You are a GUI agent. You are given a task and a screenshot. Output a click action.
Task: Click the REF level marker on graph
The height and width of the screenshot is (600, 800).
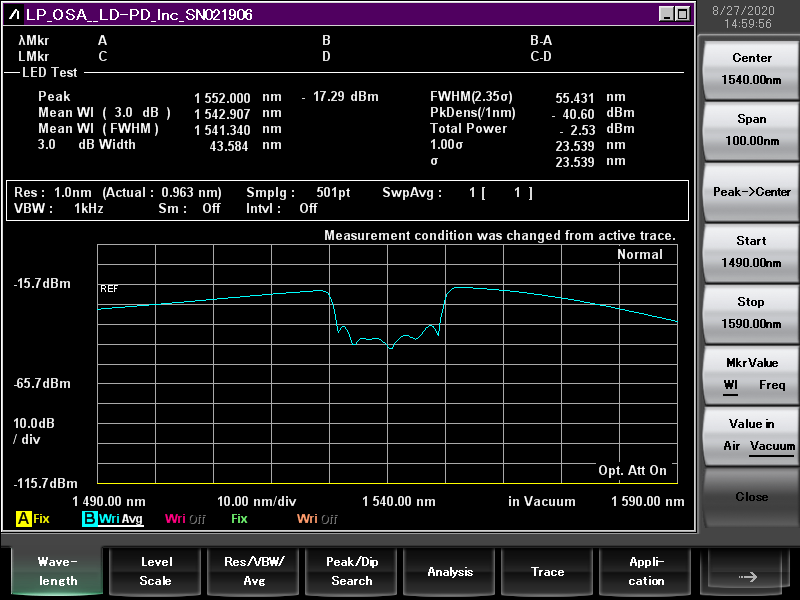[109, 288]
